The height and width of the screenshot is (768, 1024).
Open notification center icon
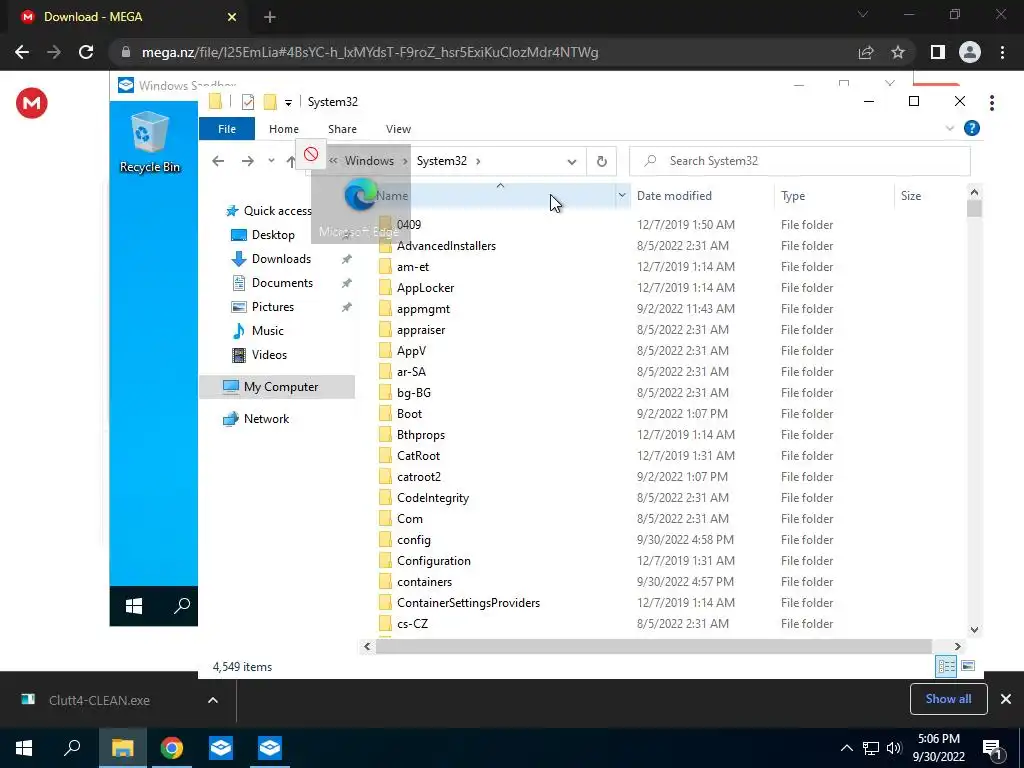[991, 748]
